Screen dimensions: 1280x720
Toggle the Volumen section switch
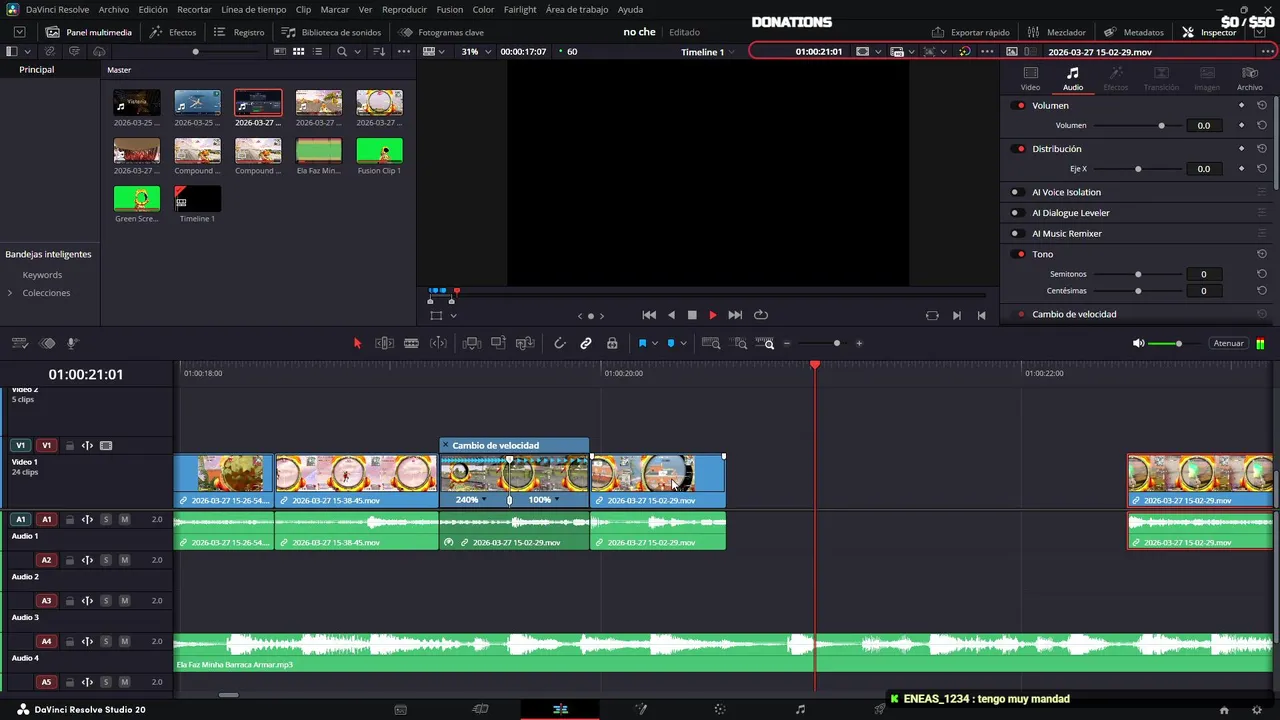click(x=1019, y=105)
